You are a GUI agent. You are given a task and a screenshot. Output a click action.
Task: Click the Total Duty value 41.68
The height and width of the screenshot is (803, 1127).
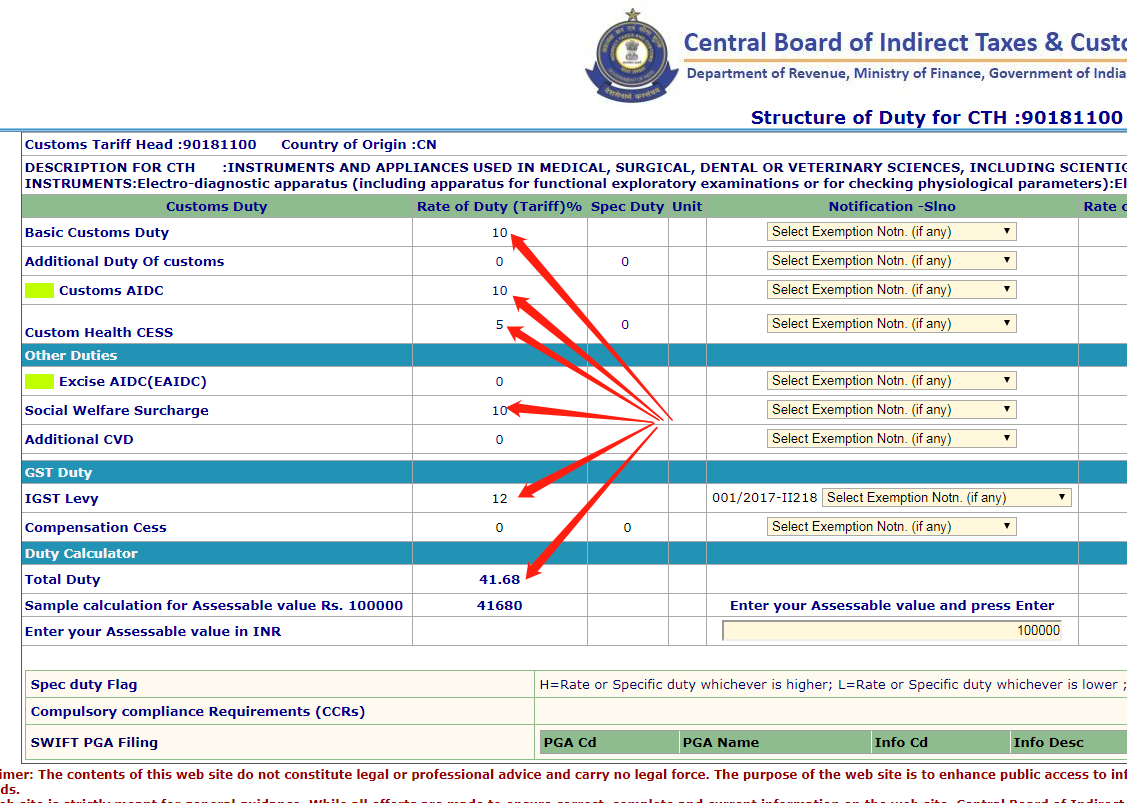coord(500,579)
